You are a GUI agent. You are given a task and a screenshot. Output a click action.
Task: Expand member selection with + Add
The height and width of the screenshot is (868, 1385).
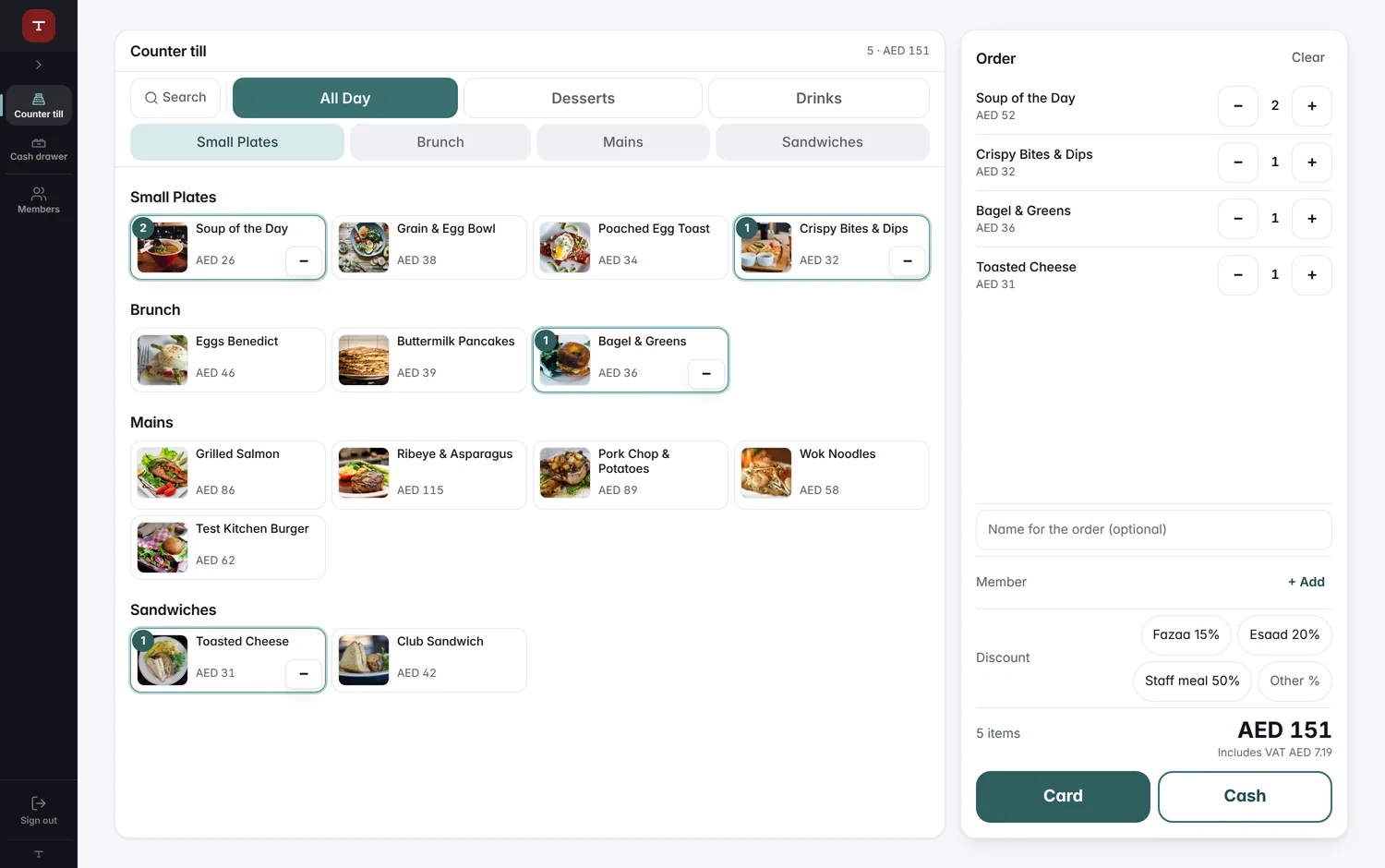pos(1307,582)
